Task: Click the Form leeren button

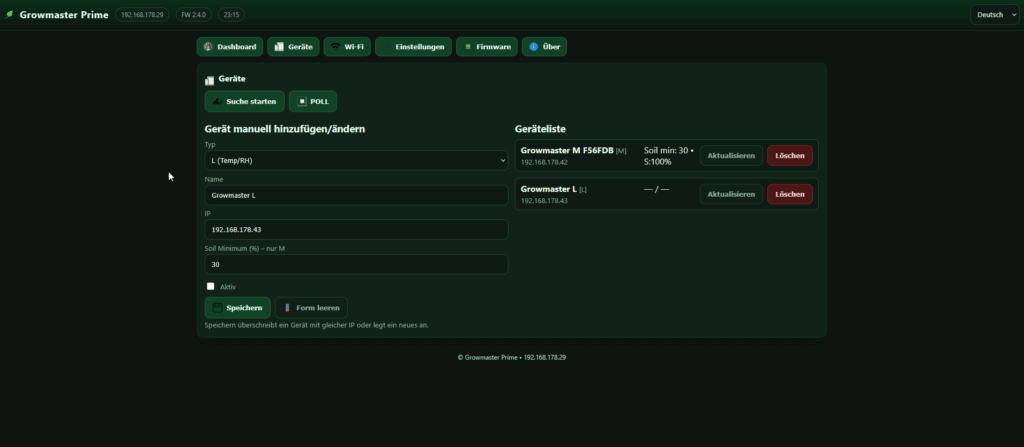Action: (312, 308)
